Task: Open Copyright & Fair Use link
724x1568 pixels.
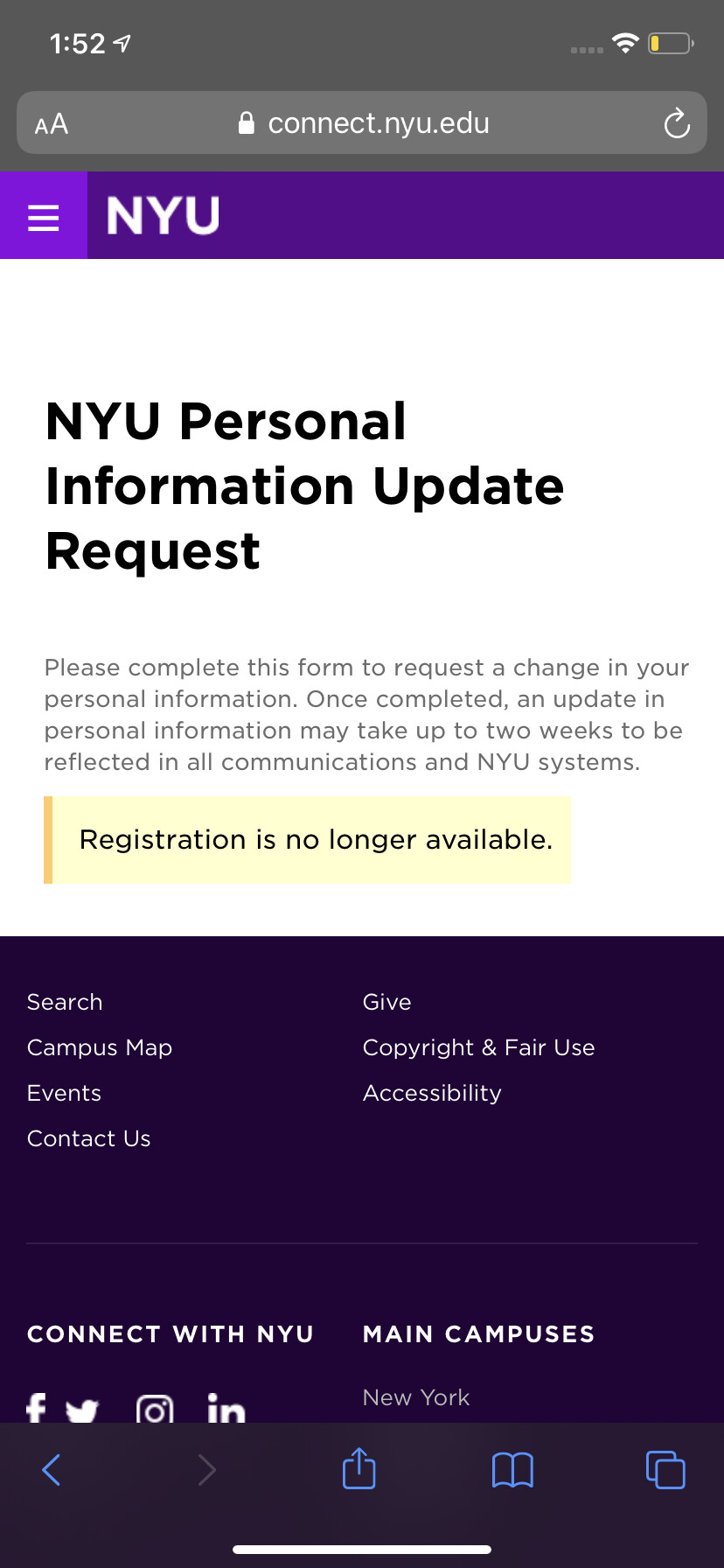Action: tap(478, 1047)
